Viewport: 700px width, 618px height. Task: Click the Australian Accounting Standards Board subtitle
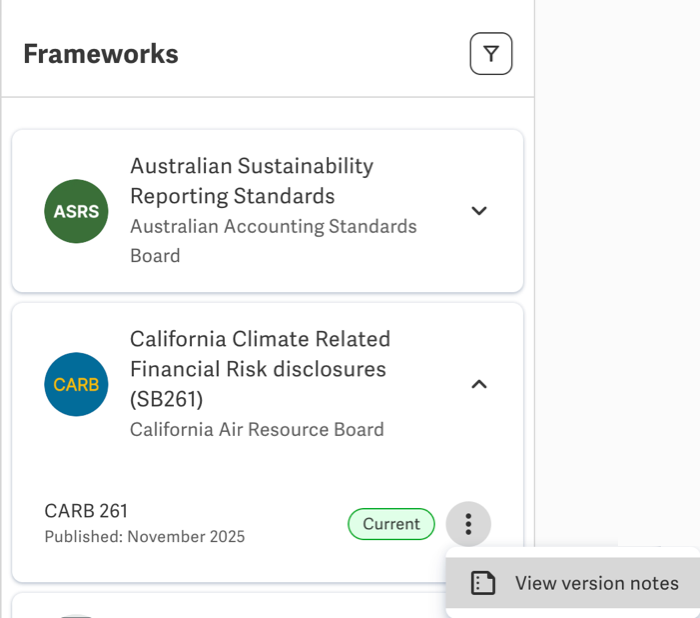pos(273,241)
